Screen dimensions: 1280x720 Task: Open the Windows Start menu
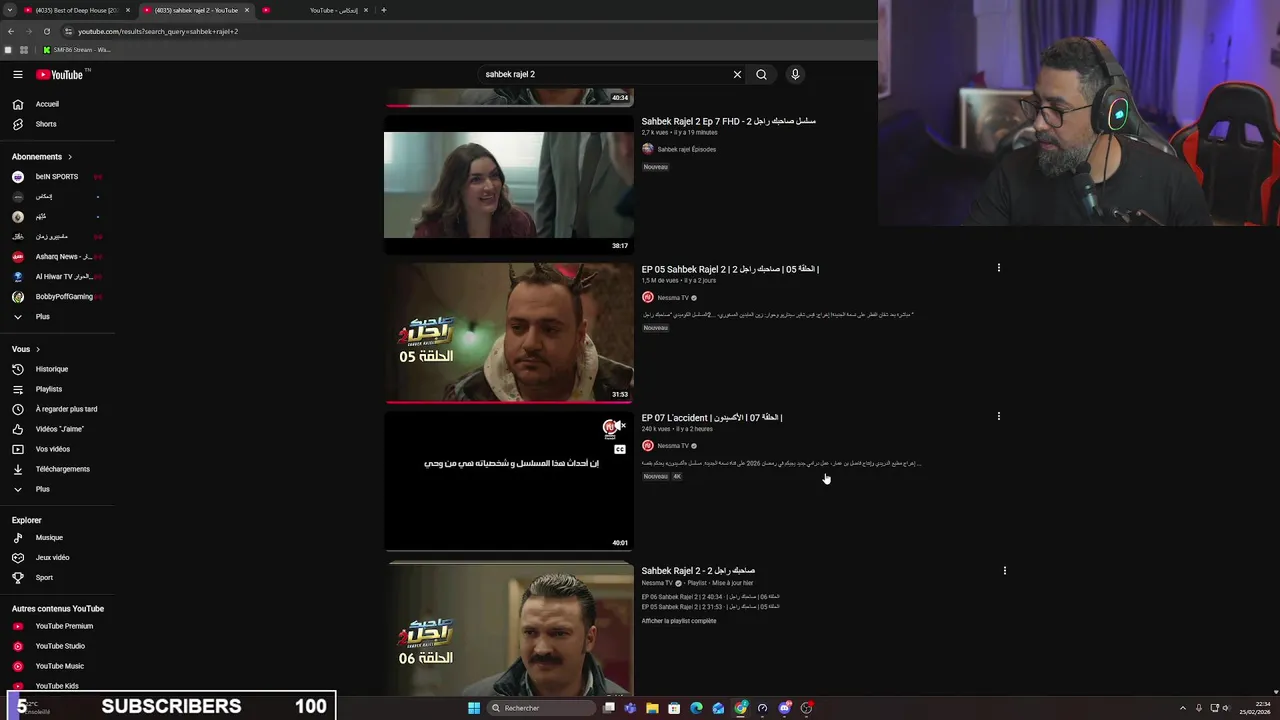tap(474, 708)
